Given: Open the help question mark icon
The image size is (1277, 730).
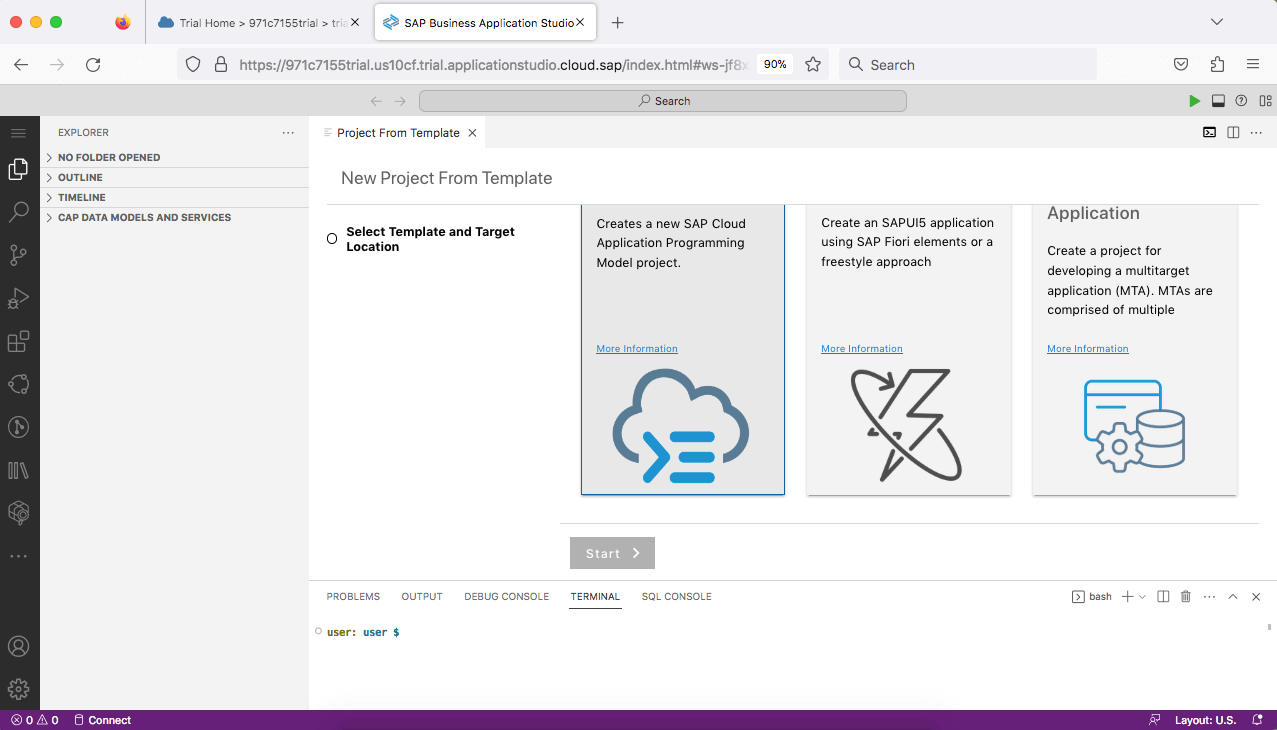Looking at the screenshot, I should pyautogui.click(x=1241, y=101).
